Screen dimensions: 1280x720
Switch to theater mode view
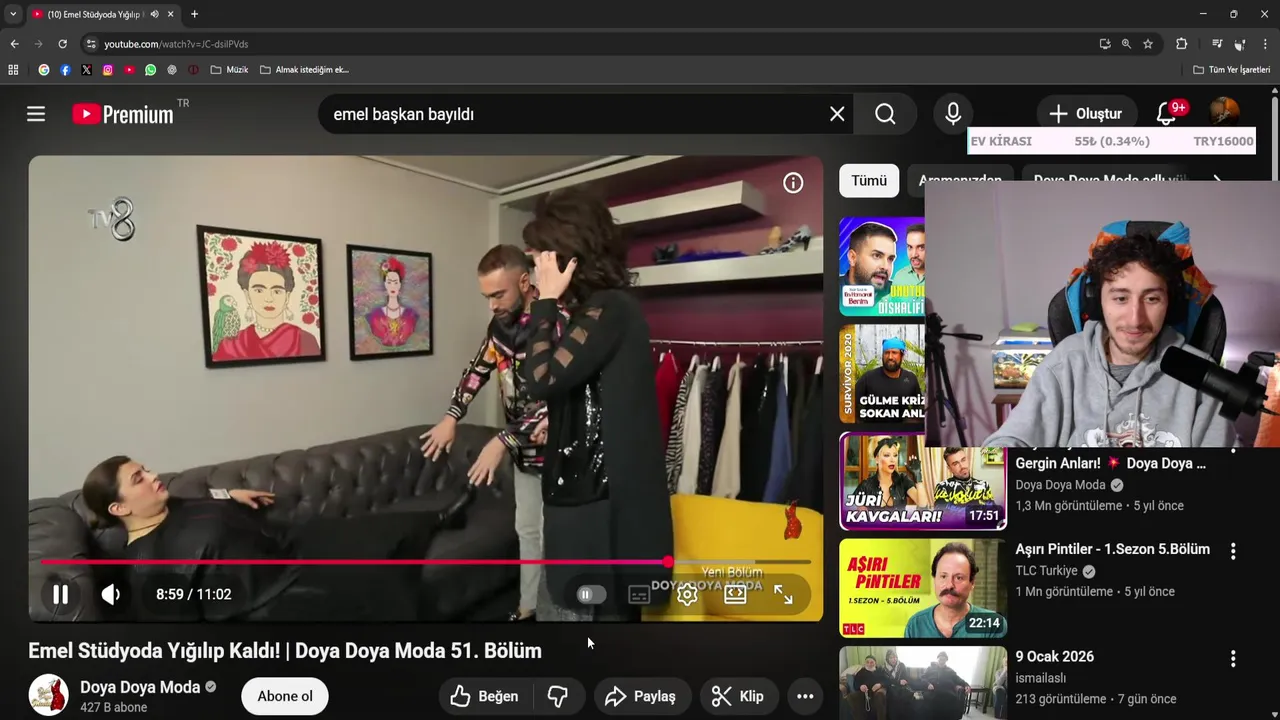[735, 594]
